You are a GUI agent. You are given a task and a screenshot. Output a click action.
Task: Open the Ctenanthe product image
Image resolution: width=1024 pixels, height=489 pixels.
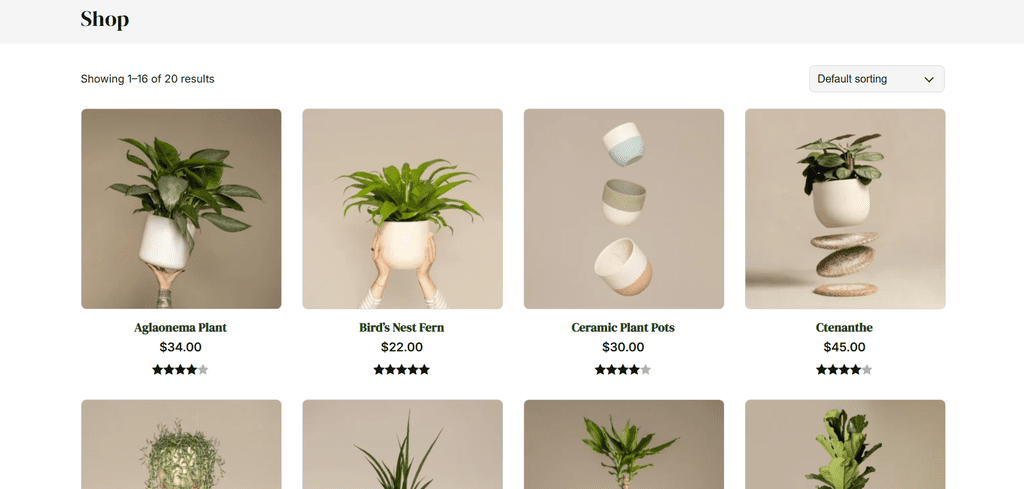(845, 209)
